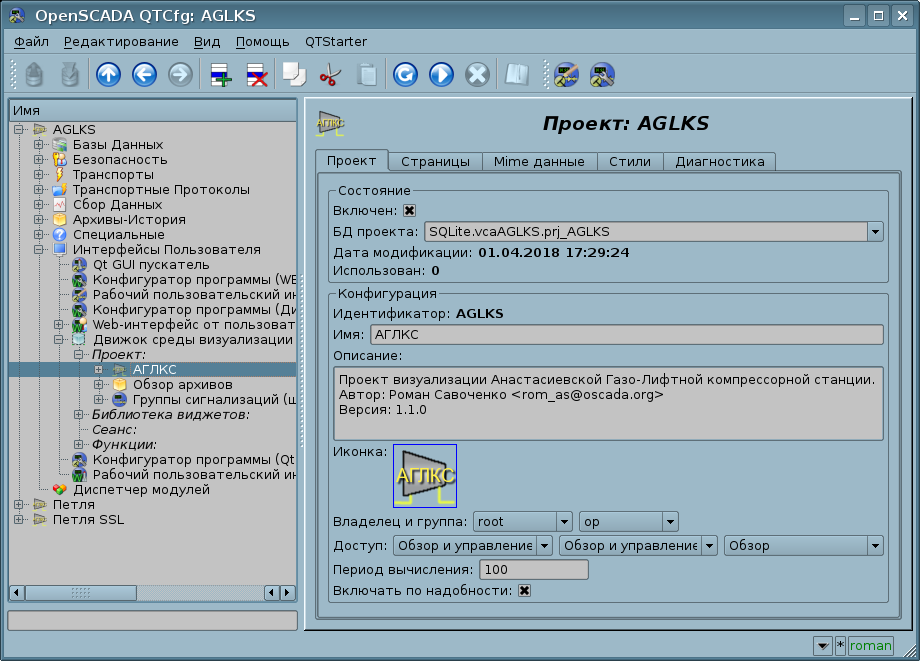This screenshot has width=920, height=661.
Task: Toggle the Включать по надобности checkbox
Action: [x=525, y=591]
